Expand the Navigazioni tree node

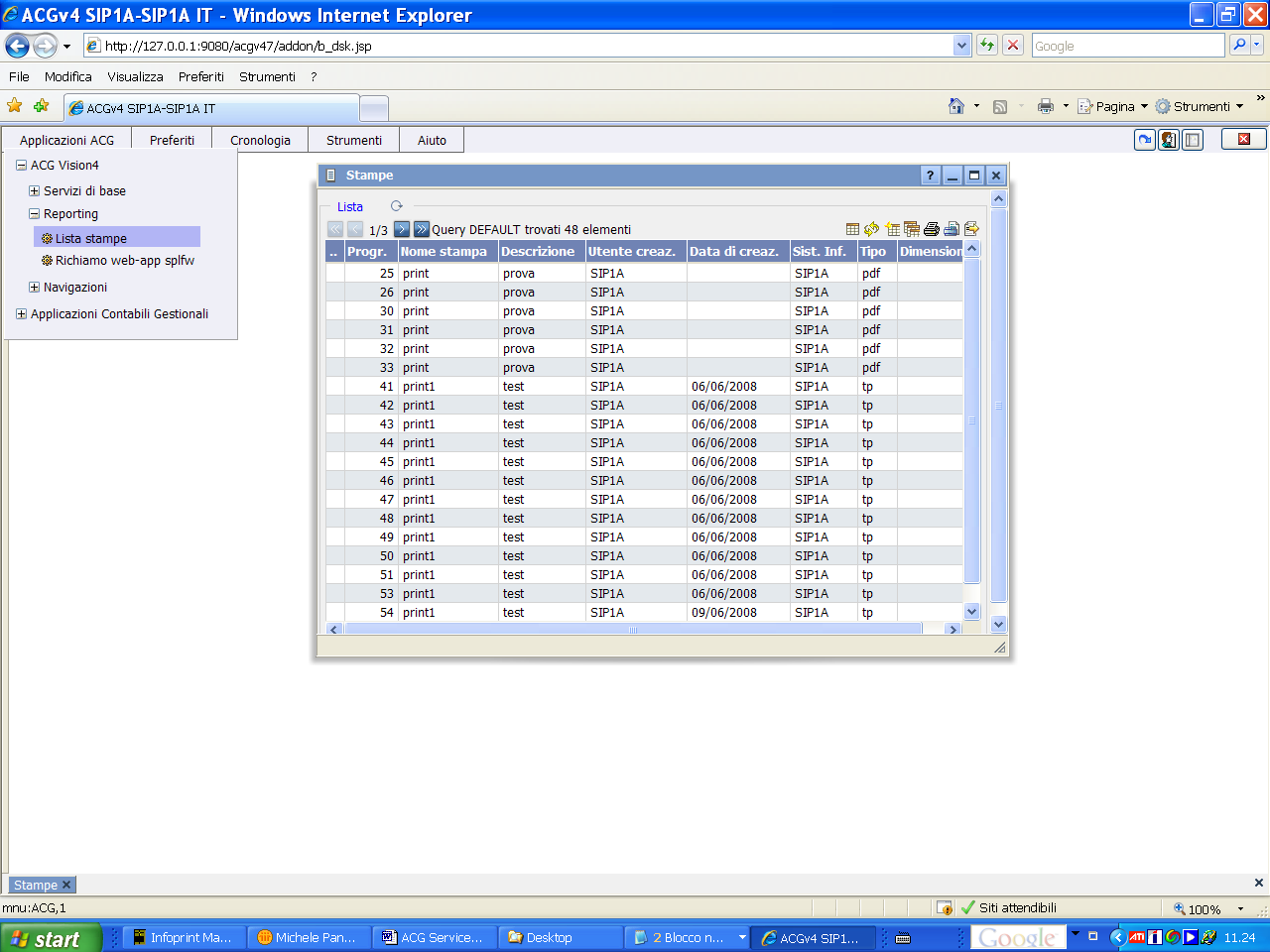[34, 288]
